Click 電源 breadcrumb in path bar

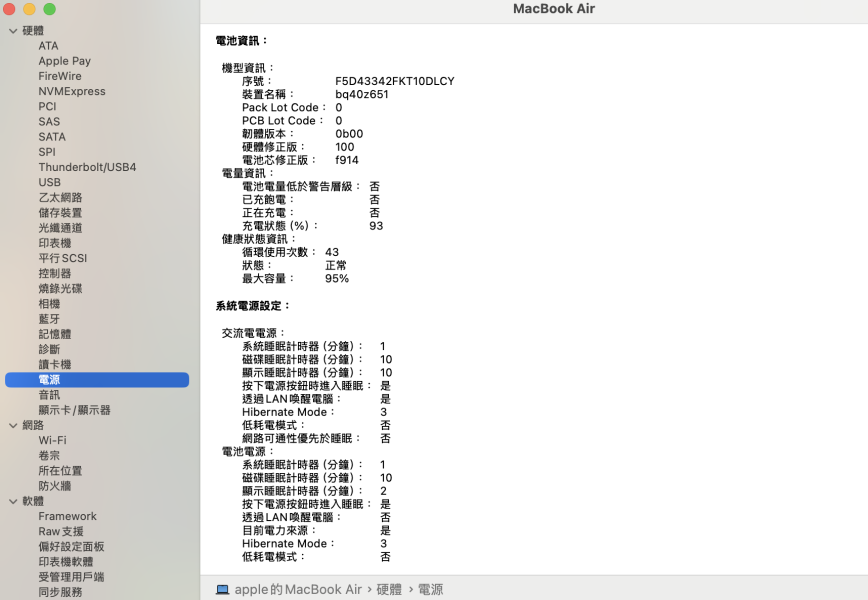[431, 589]
